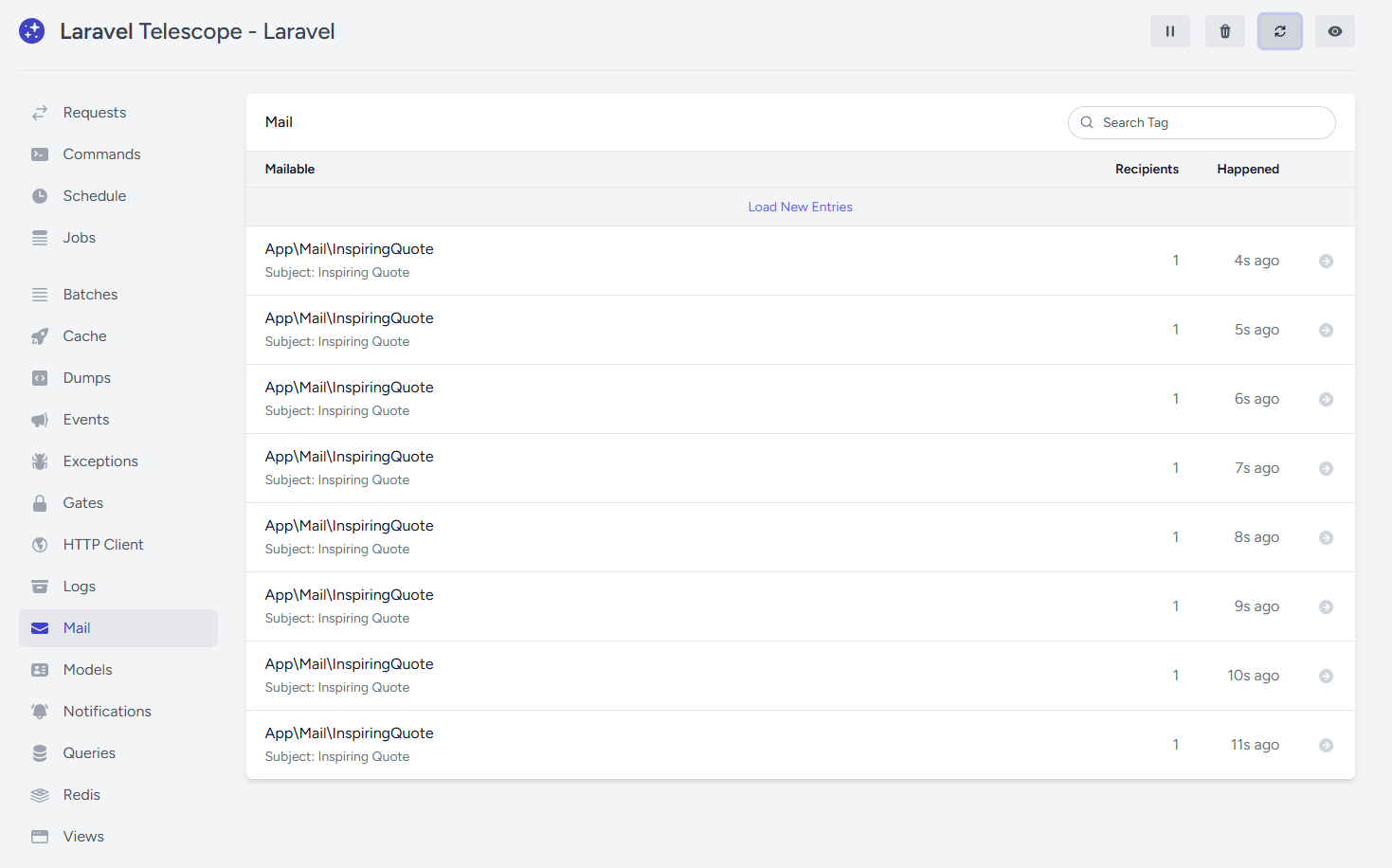Click the Laravel Telescope logo icon
The image size is (1392, 868).
tap(32, 31)
